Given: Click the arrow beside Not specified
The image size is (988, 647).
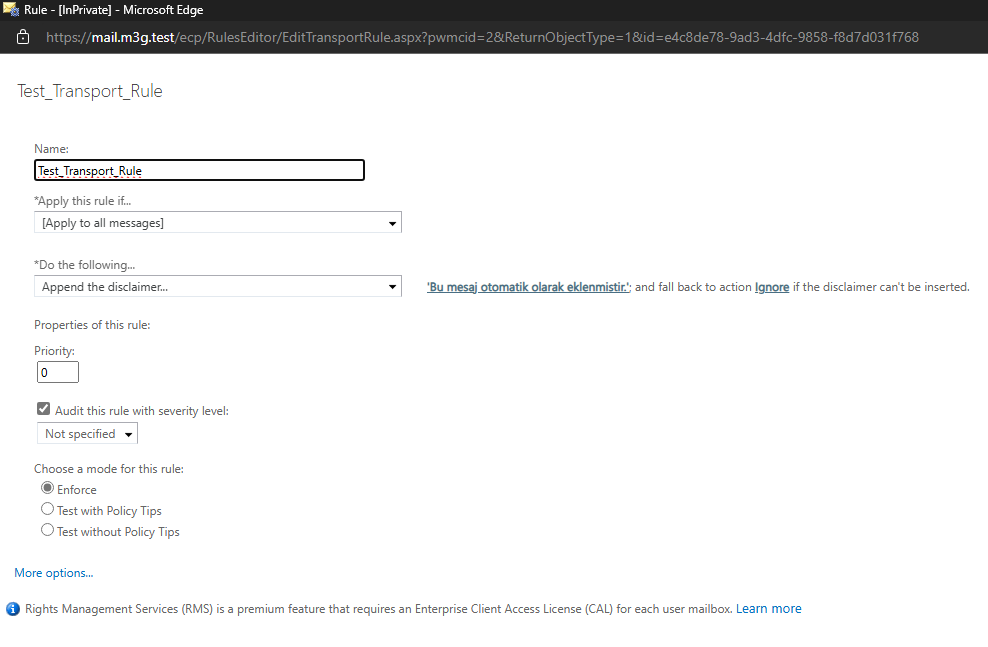Looking at the screenshot, I should 129,434.
